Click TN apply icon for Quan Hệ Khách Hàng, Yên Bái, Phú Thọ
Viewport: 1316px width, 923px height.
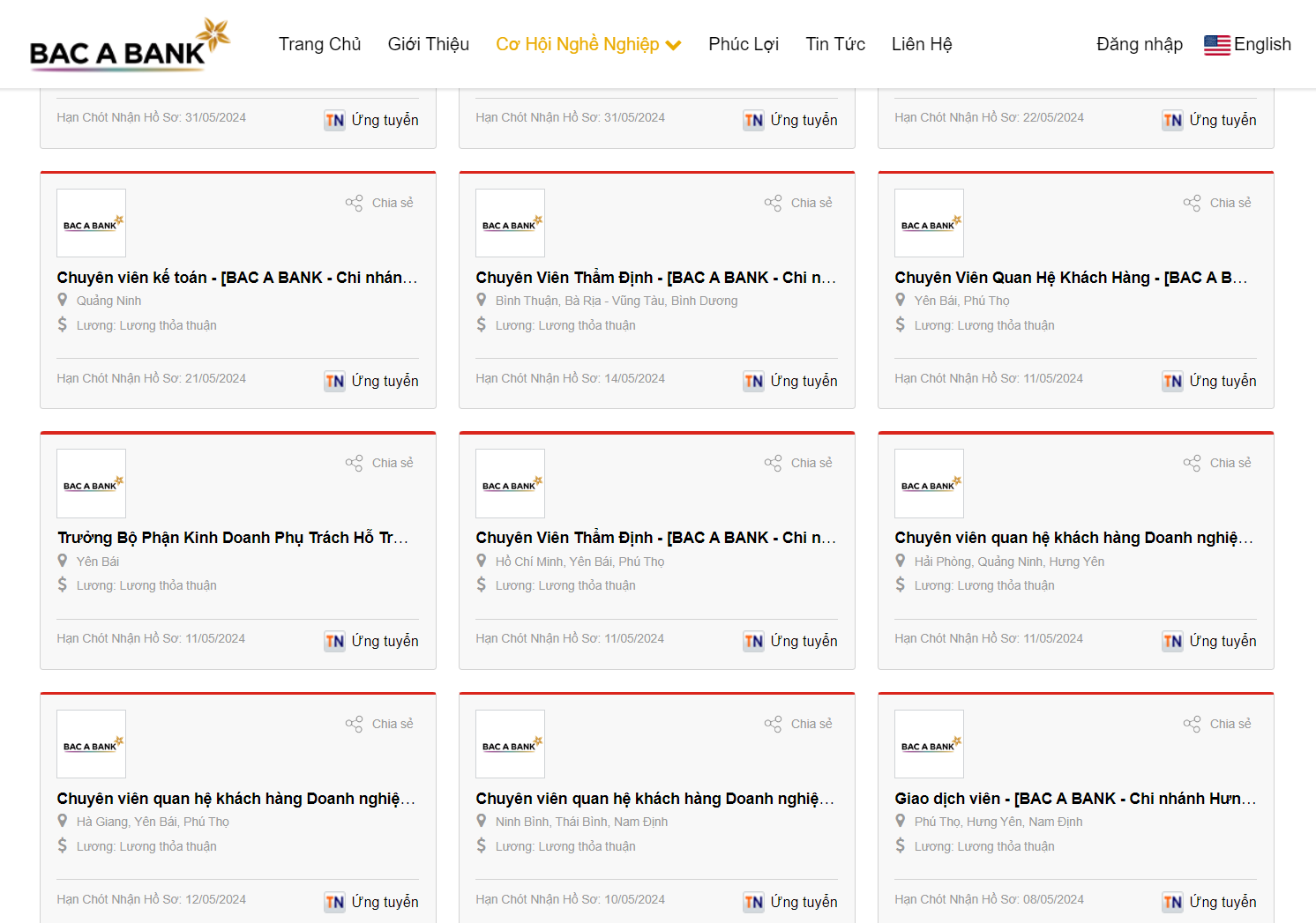[1172, 381]
